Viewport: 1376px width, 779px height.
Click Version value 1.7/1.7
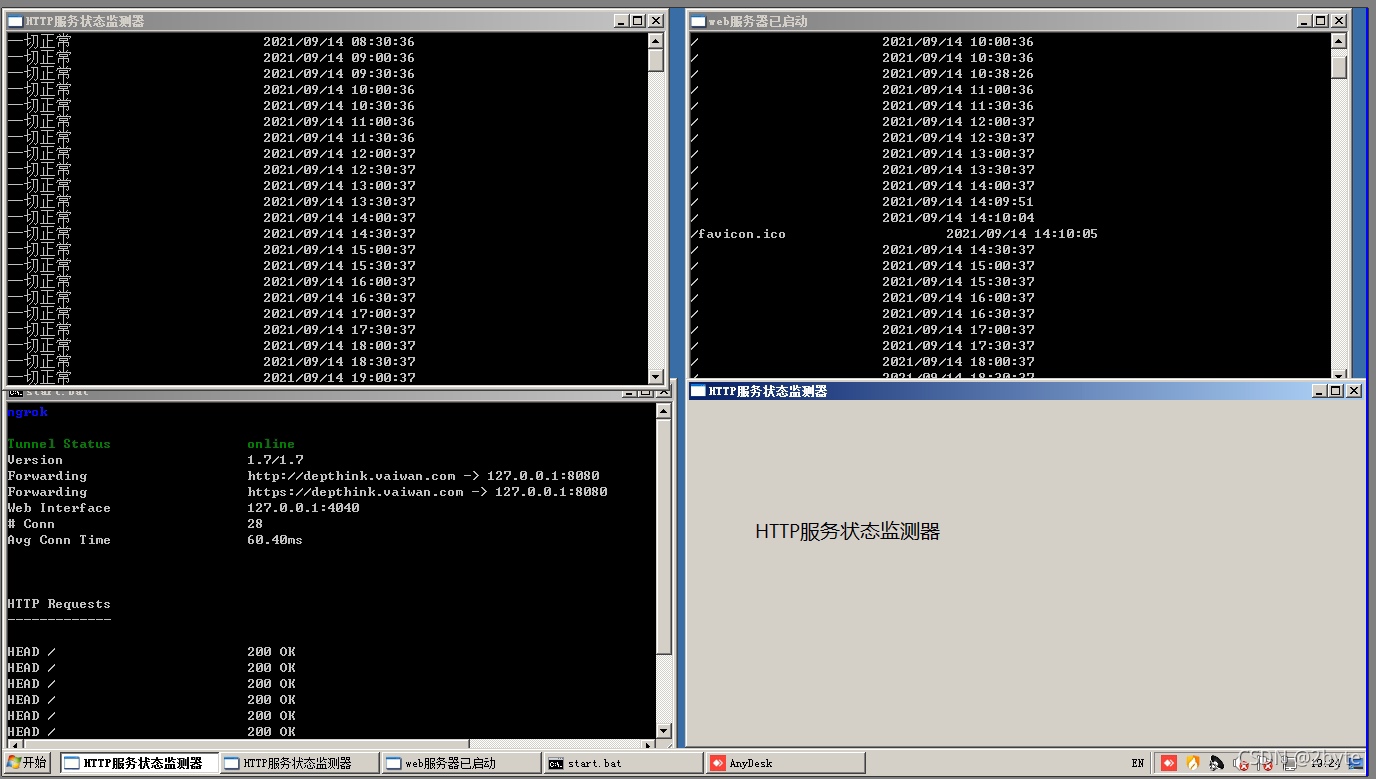point(275,460)
